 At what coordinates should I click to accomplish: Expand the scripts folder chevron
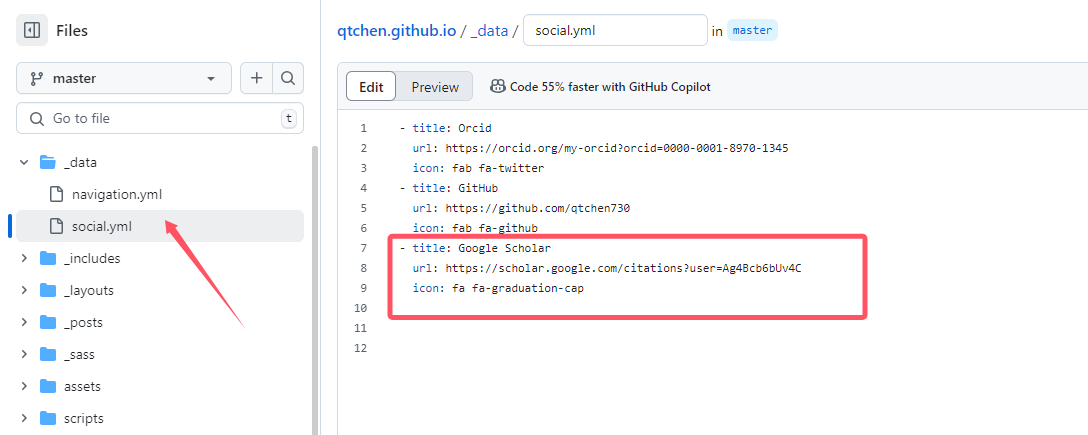[24, 418]
